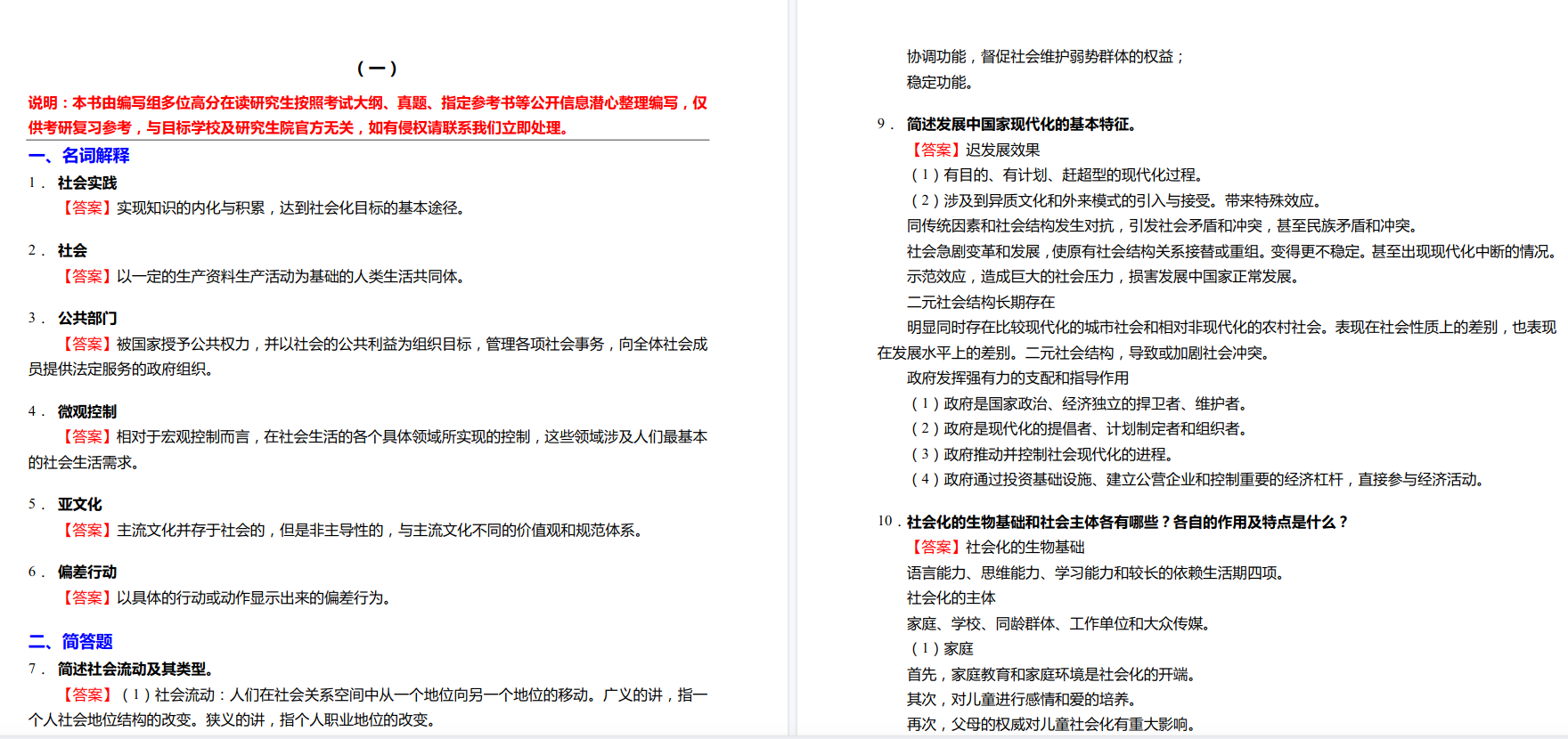Click question 10 title about 社会化的生物基础
The height and width of the screenshot is (739, 1568).
tap(1127, 522)
